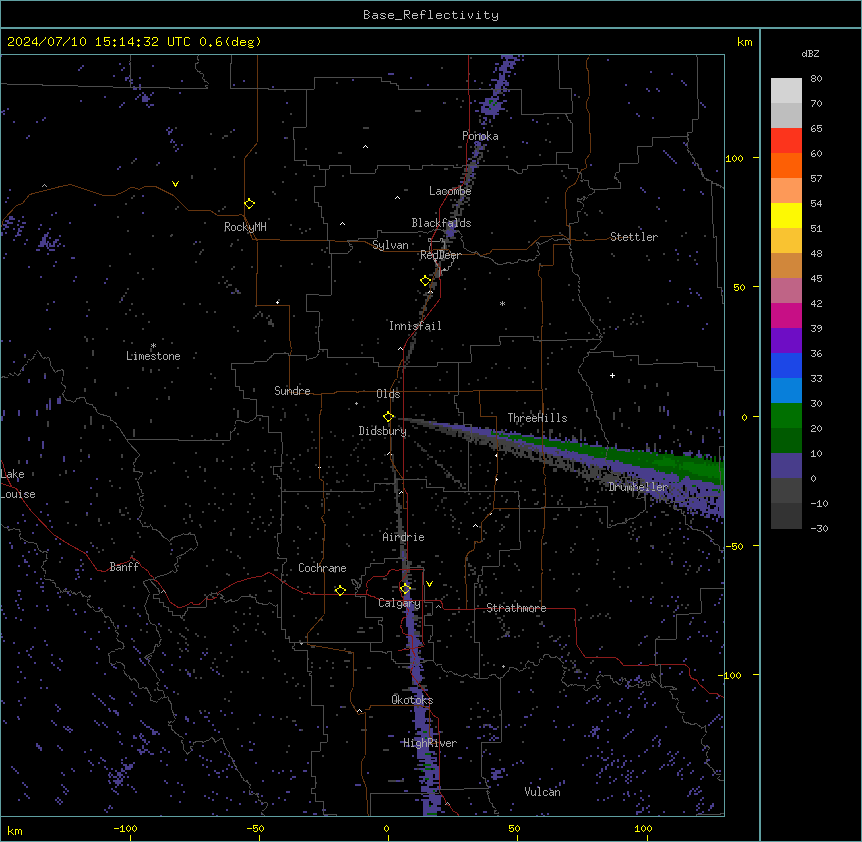Pick the bright green 20 dBZ legend color

786,416
